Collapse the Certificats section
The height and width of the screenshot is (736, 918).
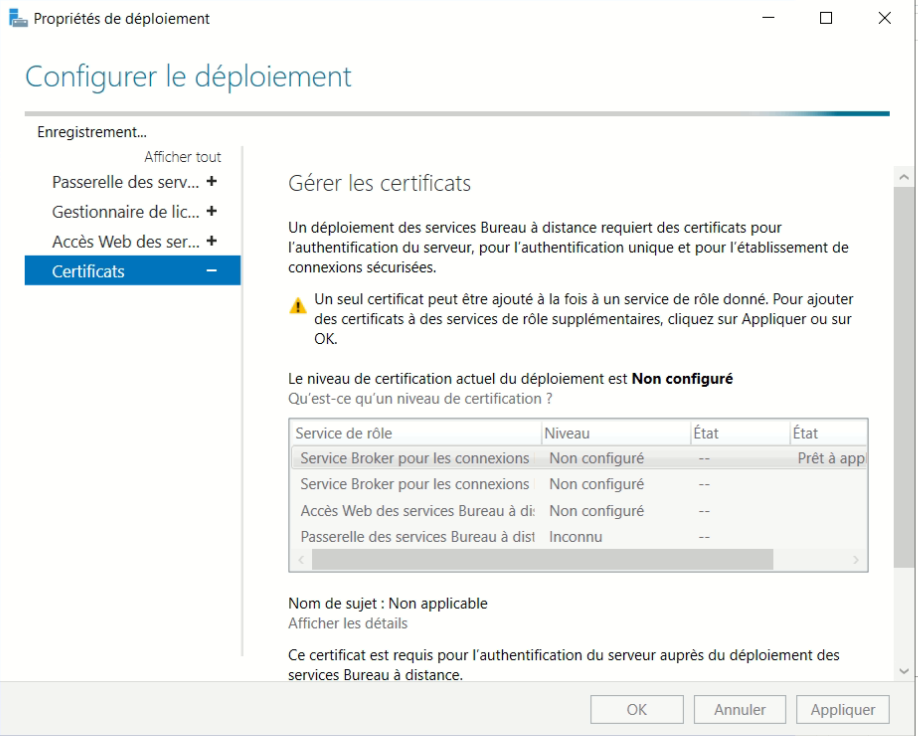coord(211,271)
